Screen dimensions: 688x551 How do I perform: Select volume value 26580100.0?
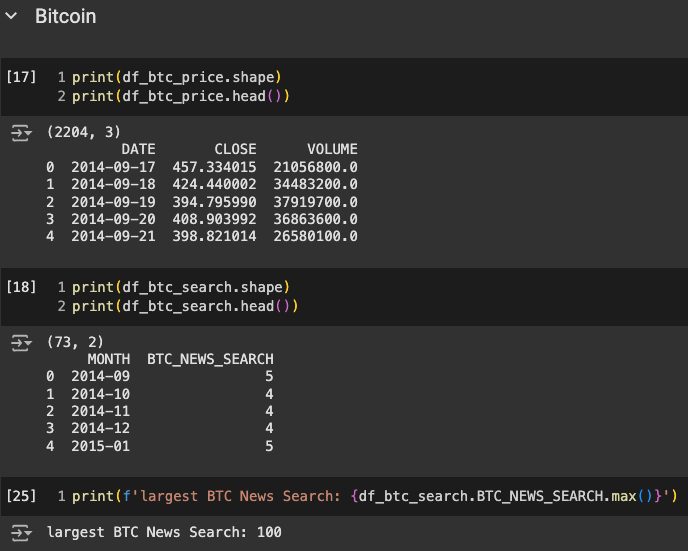[x=315, y=236]
